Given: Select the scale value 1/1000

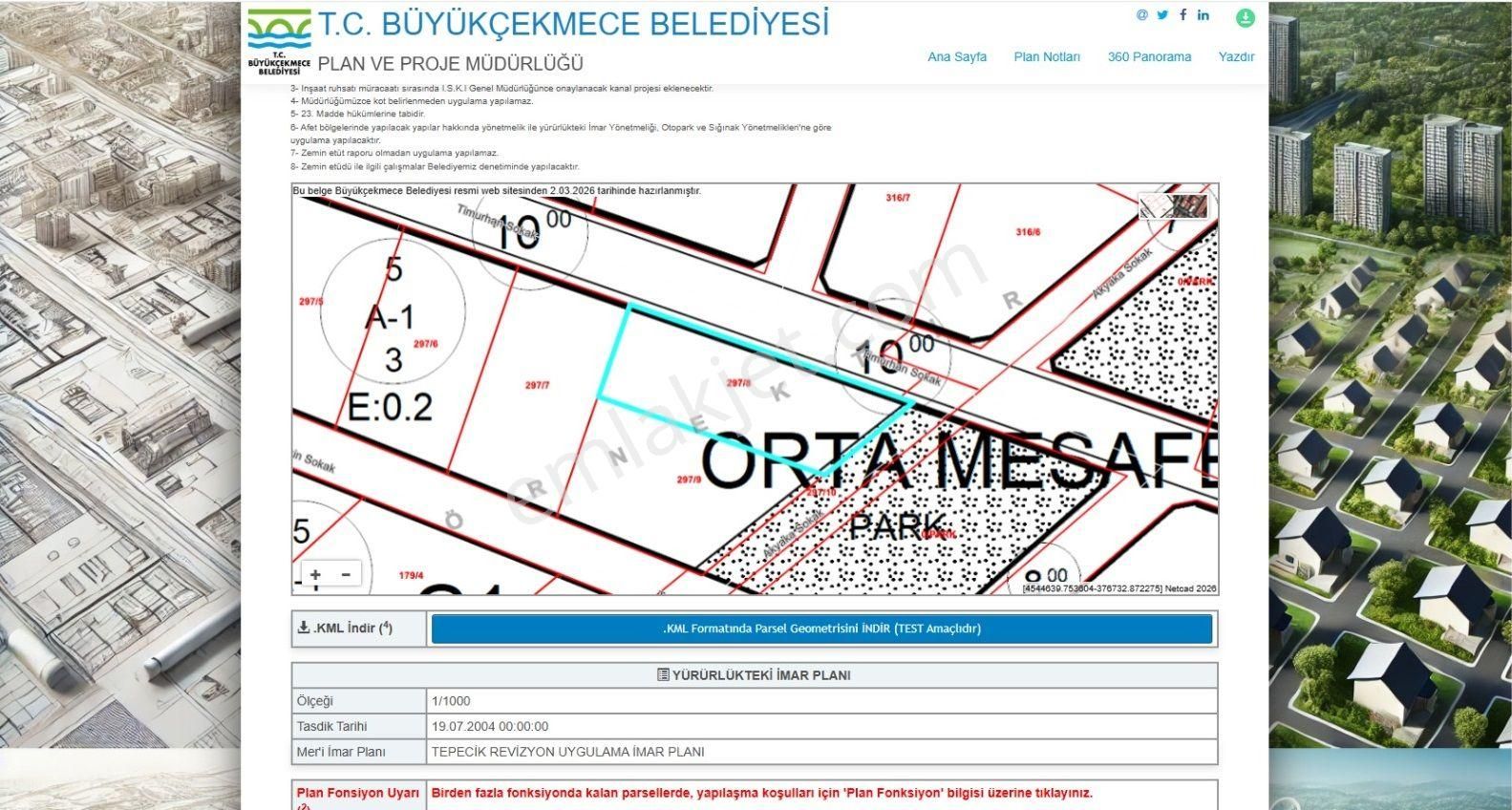Looking at the screenshot, I should pos(451,701).
